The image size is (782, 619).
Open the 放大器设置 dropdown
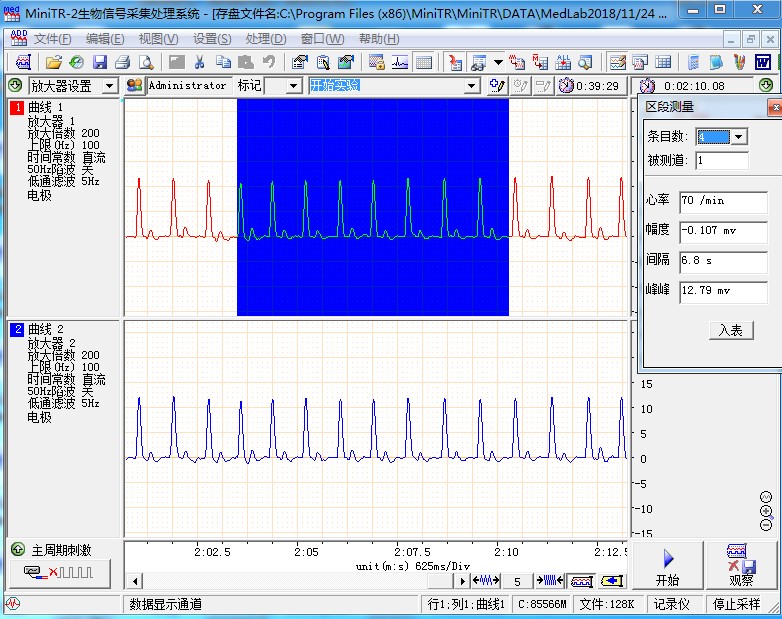(x=110, y=86)
